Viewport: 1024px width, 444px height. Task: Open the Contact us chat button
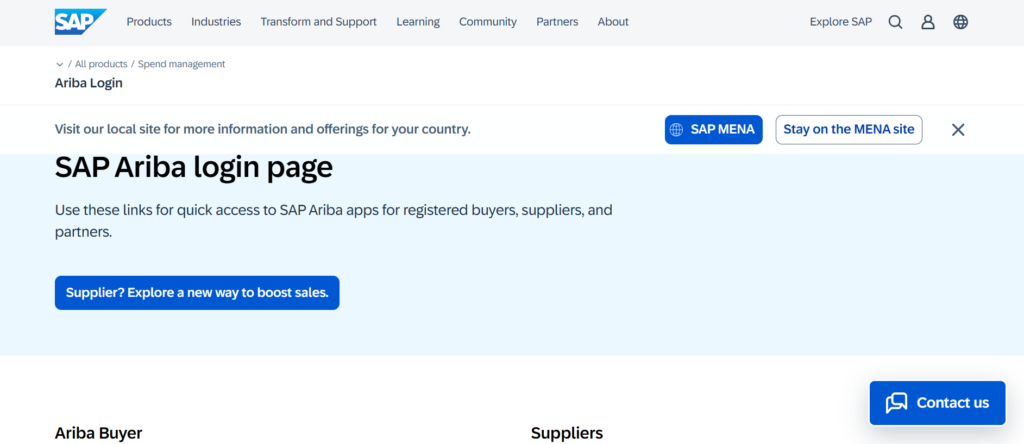(x=937, y=402)
